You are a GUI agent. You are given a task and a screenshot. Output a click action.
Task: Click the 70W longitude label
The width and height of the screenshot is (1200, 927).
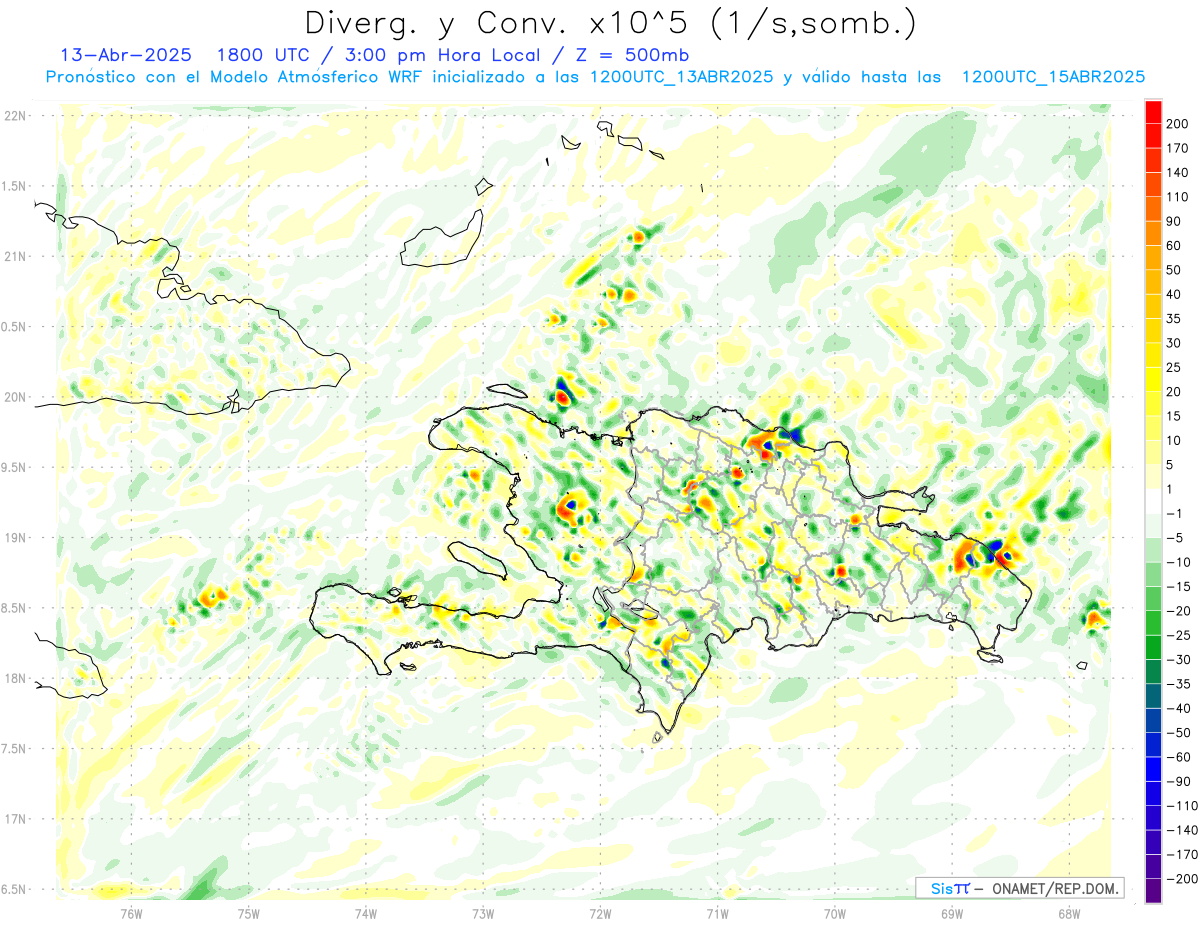(x=835, y=913)
